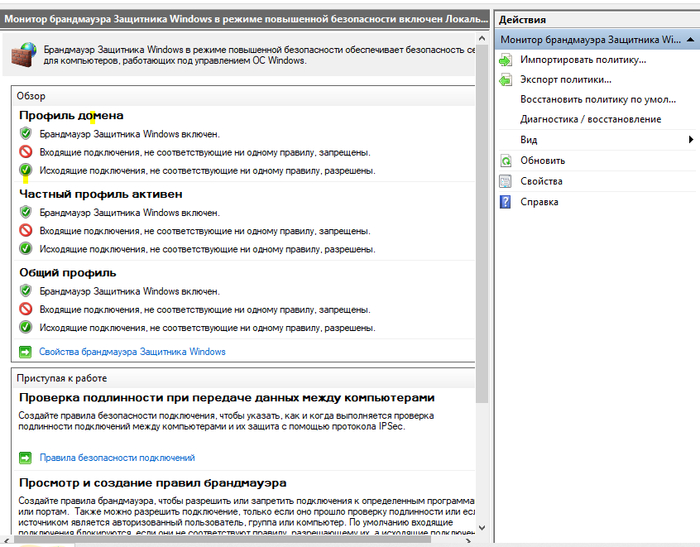
Task: Click the Общий профиль heading
Action: 68,273
